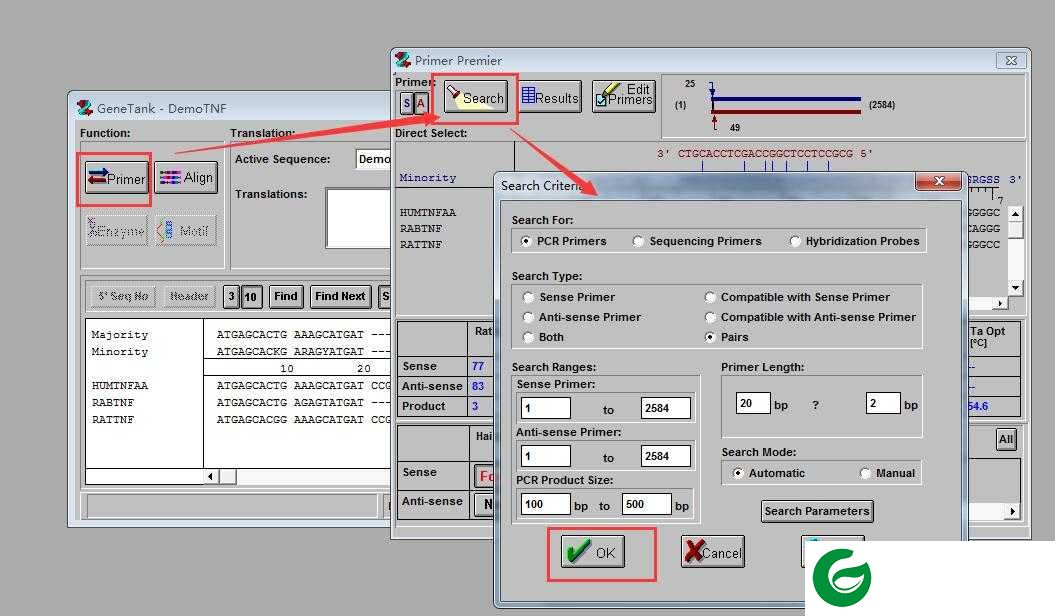Viewport: 1055px width, 616px height.
Task: Click the 5' Seq No button
Action: [122, 296]
